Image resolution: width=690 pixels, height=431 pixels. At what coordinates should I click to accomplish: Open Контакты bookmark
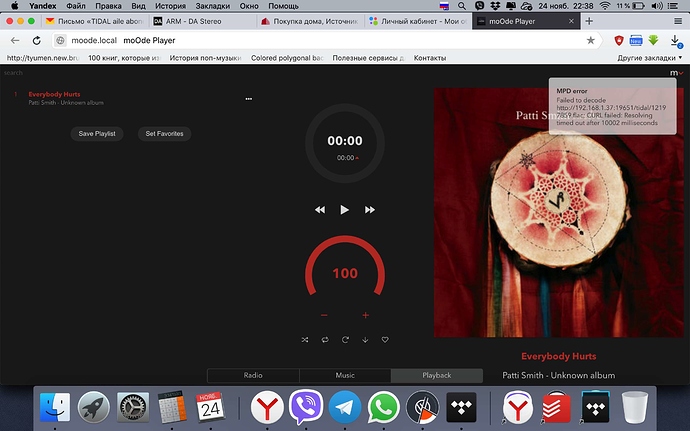pyautogui.click(x=429, y=58)
